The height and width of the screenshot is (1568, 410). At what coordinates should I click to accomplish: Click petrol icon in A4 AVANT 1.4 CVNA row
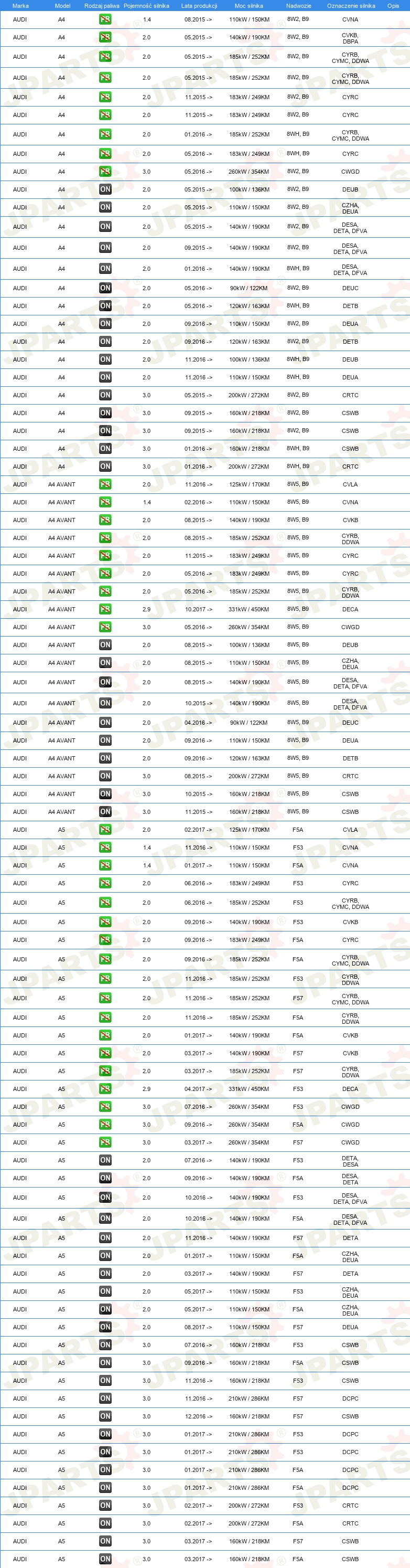coord(105,502)
